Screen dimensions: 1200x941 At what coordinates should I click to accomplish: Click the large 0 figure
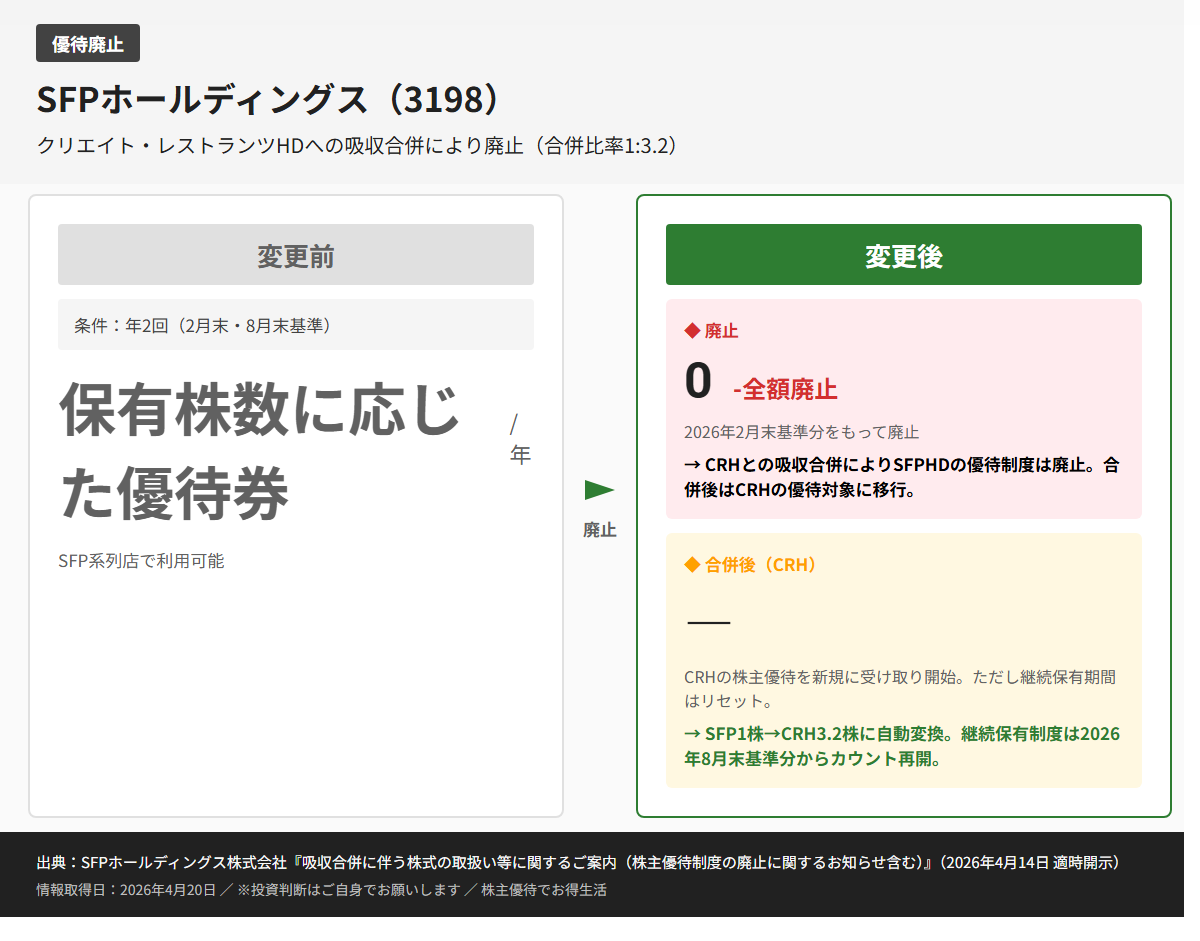698,381
